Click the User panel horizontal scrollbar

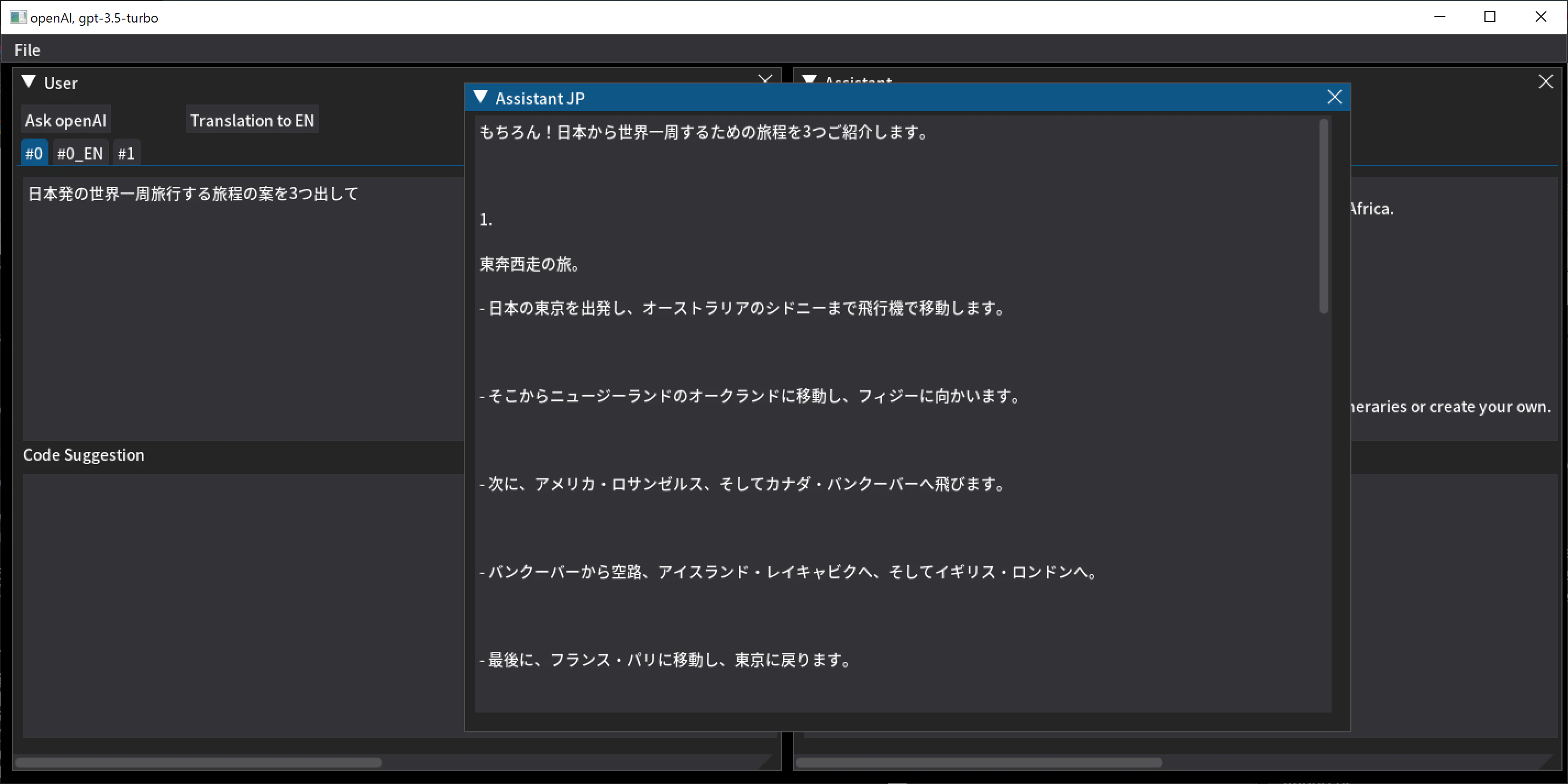198,762
